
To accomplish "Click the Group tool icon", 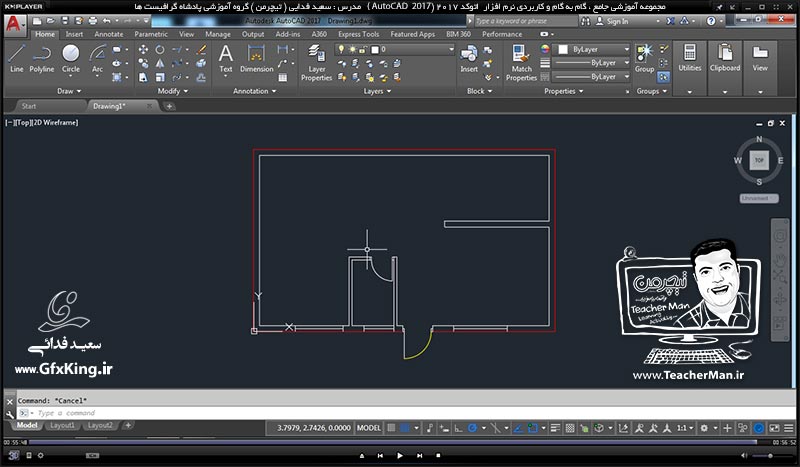I will pos(644,58).
